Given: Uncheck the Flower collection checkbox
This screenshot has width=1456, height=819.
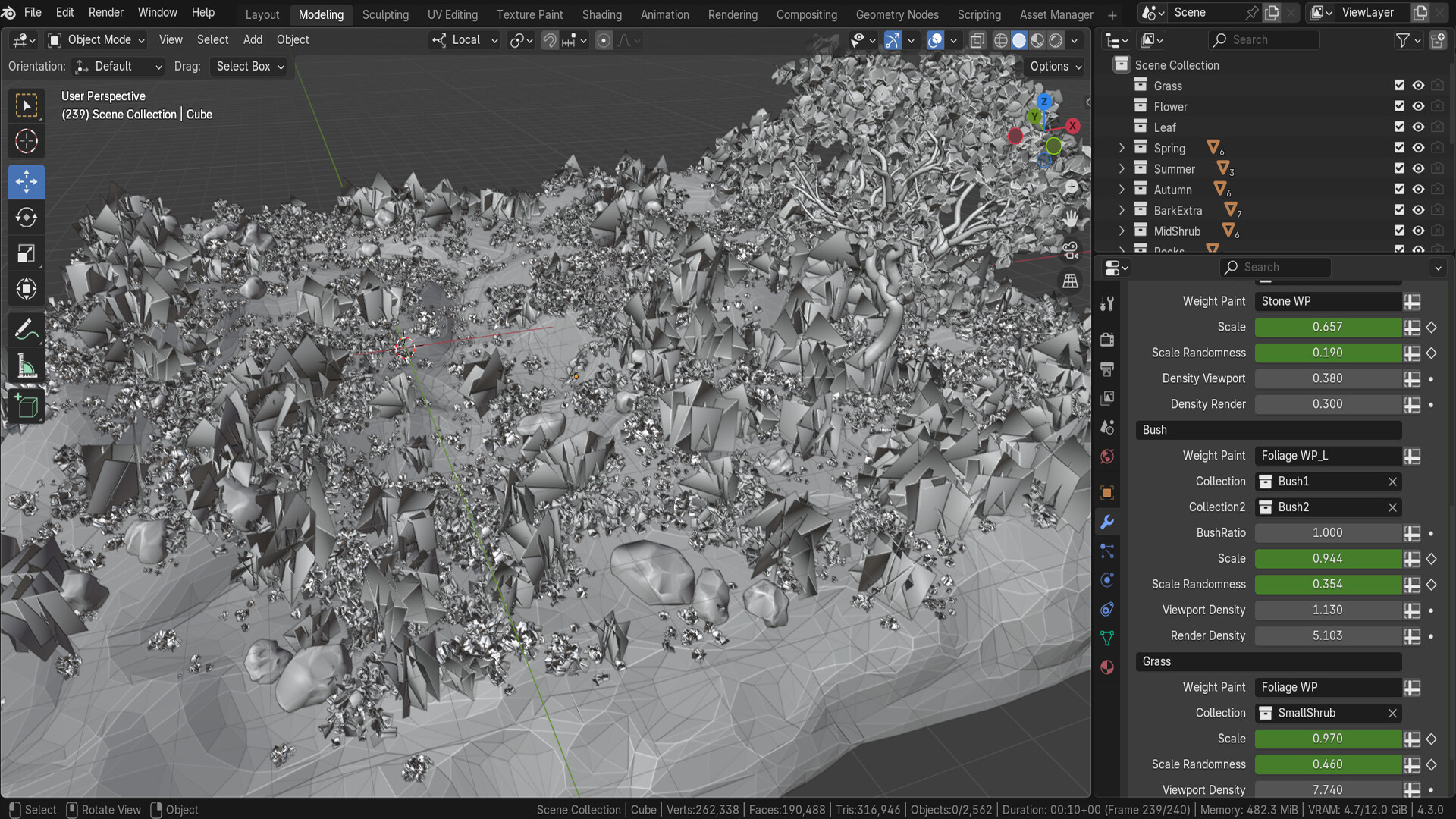Looking at the screenshot, I should [1399, 106].
